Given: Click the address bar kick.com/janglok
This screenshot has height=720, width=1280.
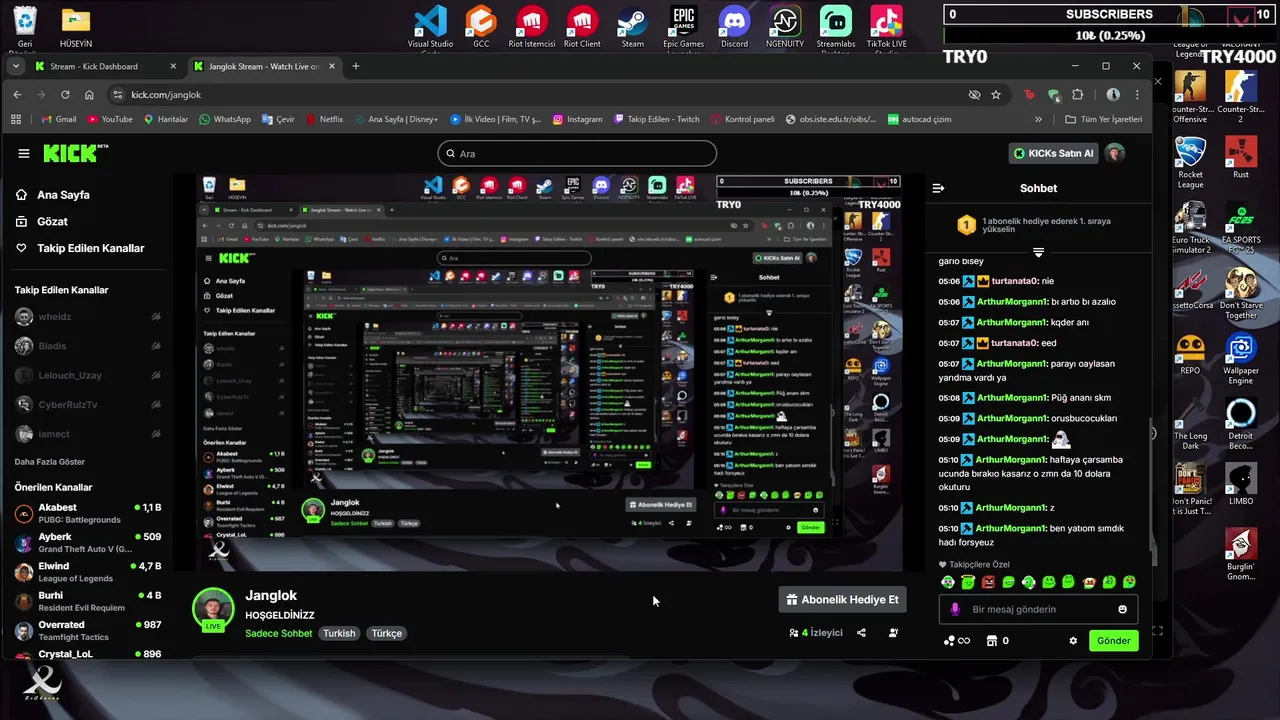Looking at the screenshot, I should coord(166,94).
